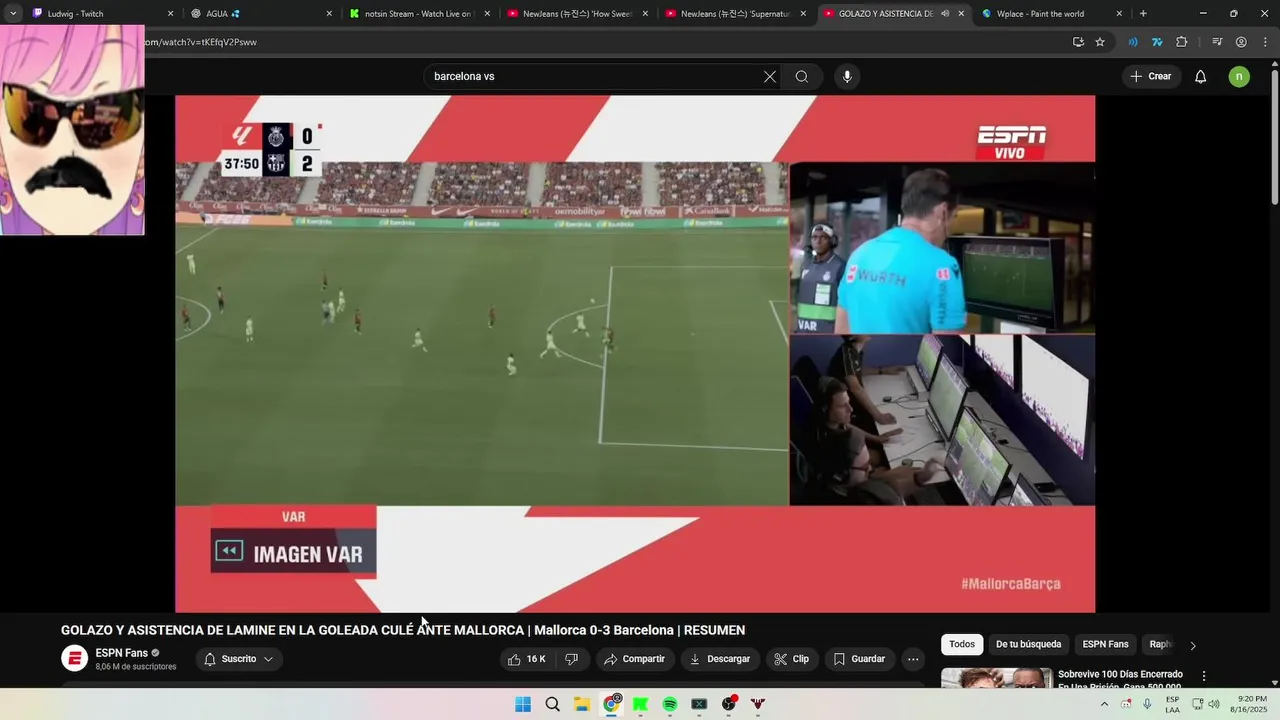The height and width of the screenshot is (720, 1280).
Task: Open Chrome media controls icon
Action: [x=1217, y=42]
